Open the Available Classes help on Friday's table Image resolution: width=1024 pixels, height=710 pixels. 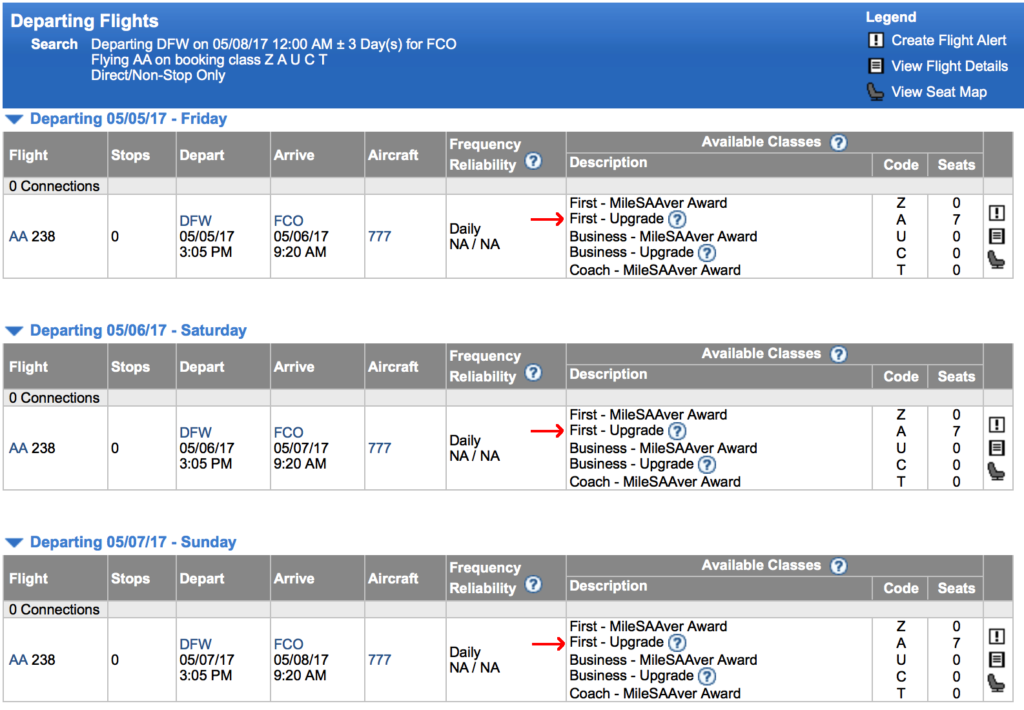coord(838,142)
